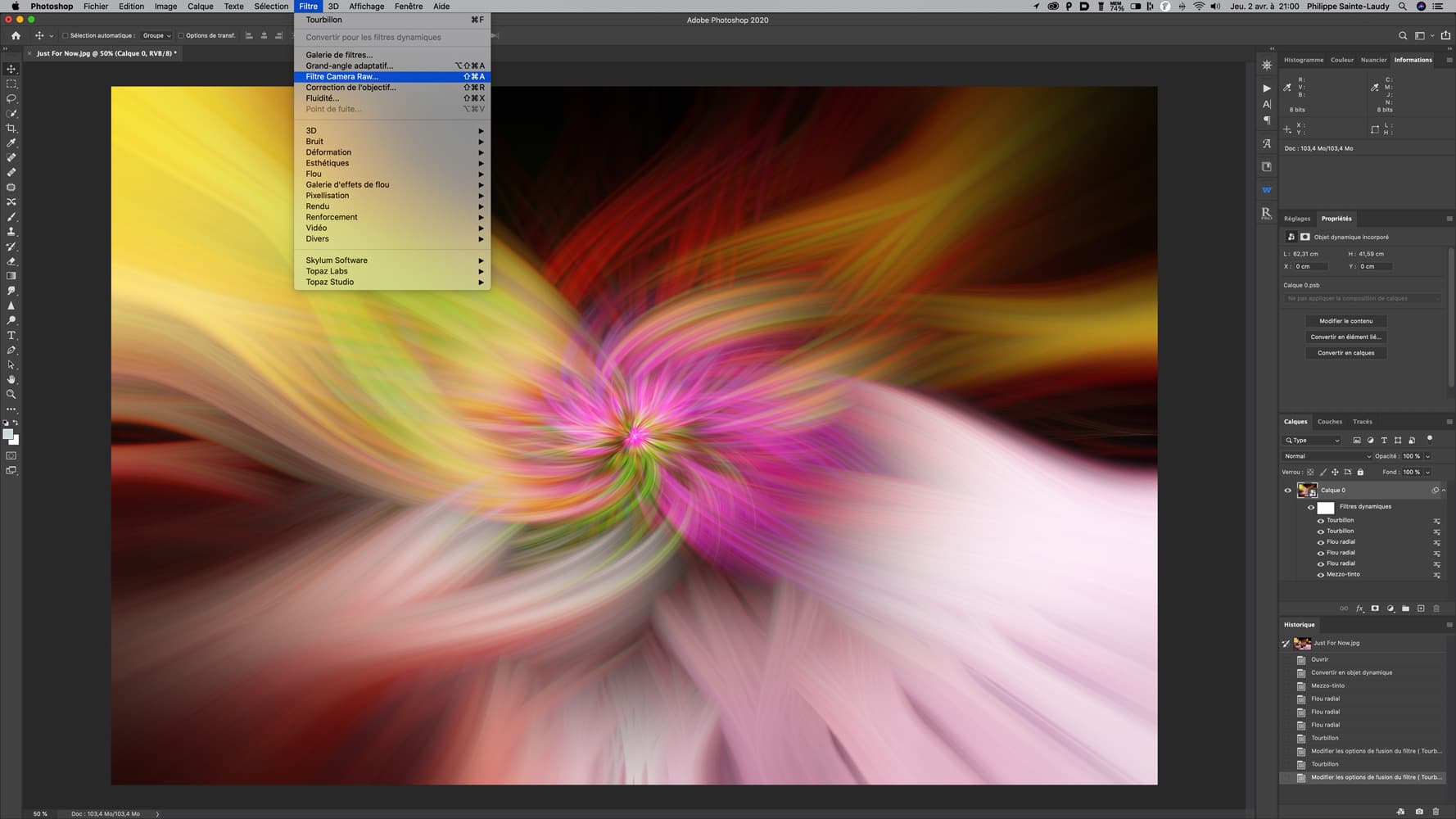
Task: Click the Home icon in options bar
Action: click(16, 36)
